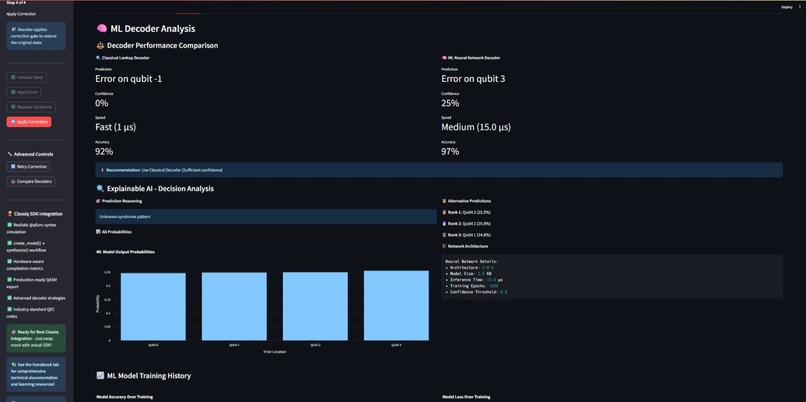Click the icon beside Network Architecture
The height and width of the screenshot is (402, 806).
point(444,246)
